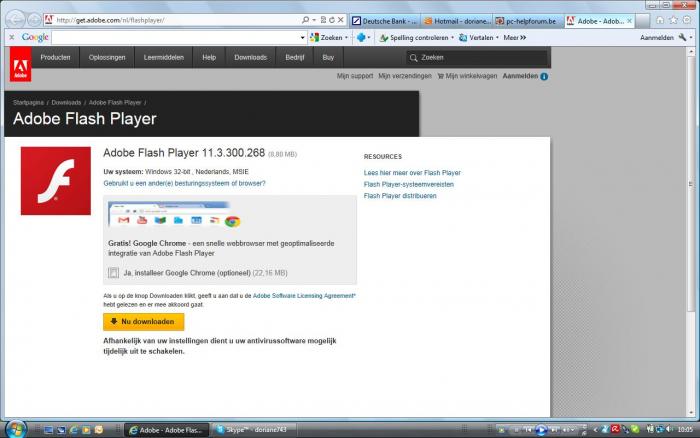The width and height of the screenshot is (700, 438).
Task: Click the Stop (X) icon in the address bar
Action: [x=341, y=20]
